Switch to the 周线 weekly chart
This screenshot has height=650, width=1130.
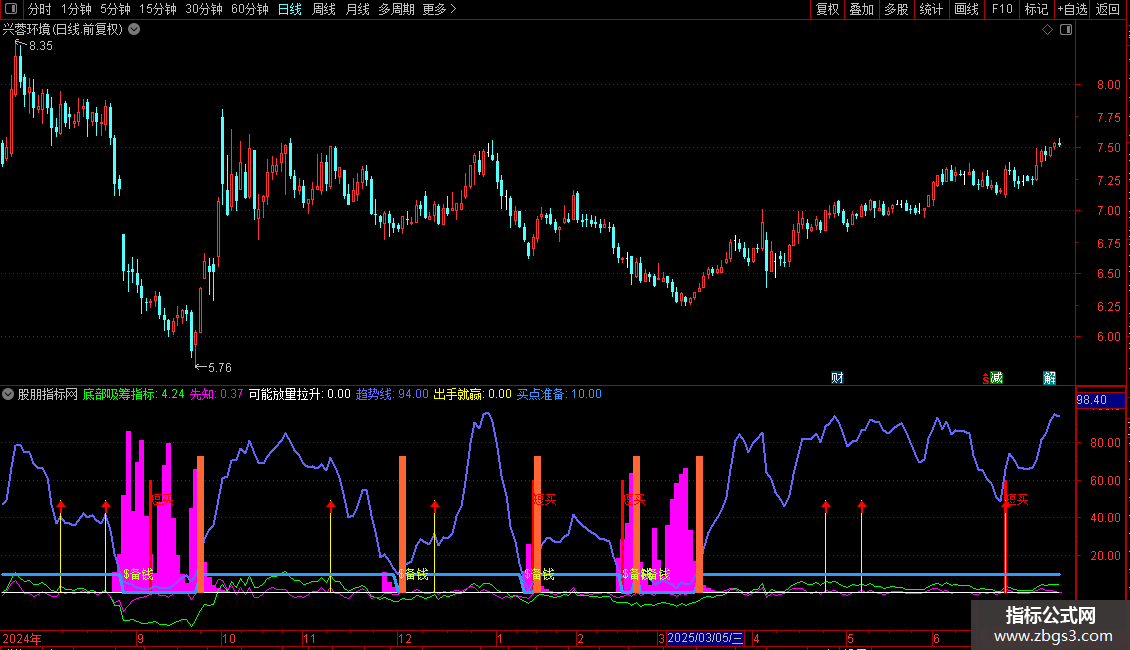click(x=324, y=9)
